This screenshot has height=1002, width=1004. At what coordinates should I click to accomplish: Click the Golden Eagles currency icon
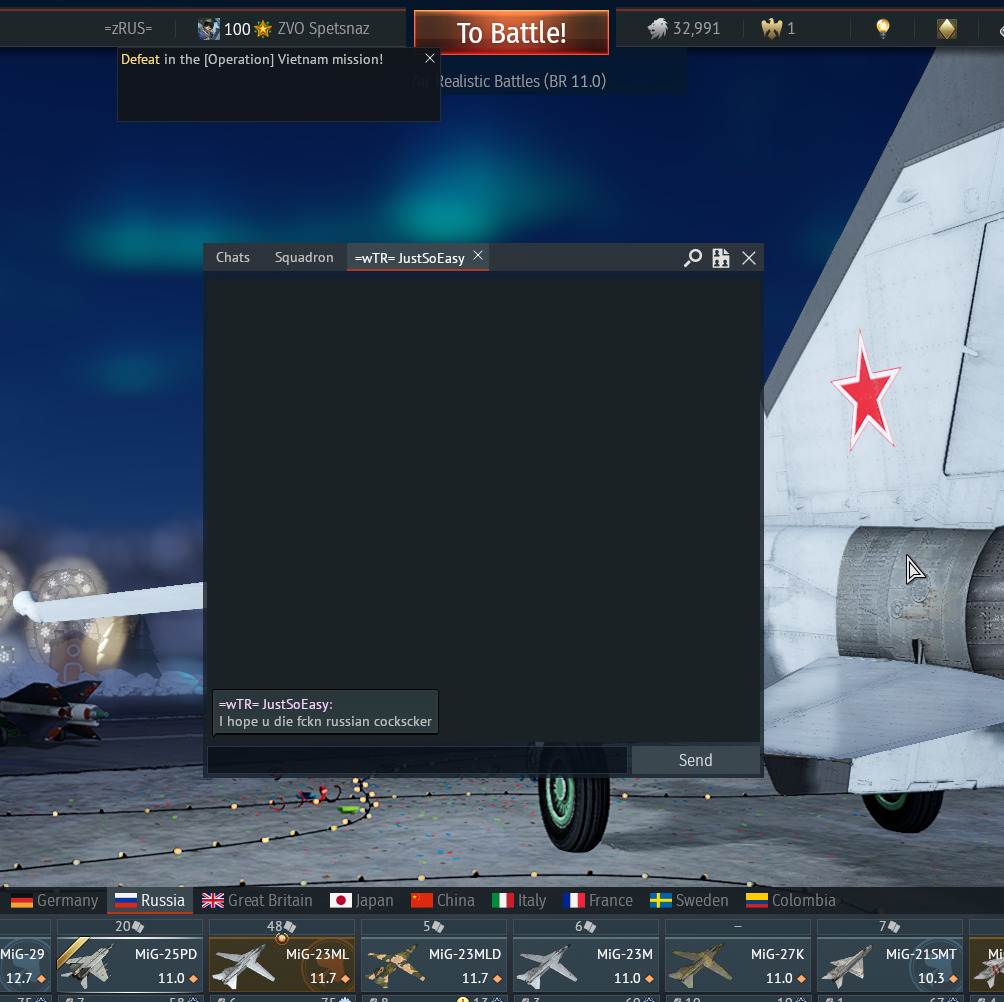(x=771, y=28)
